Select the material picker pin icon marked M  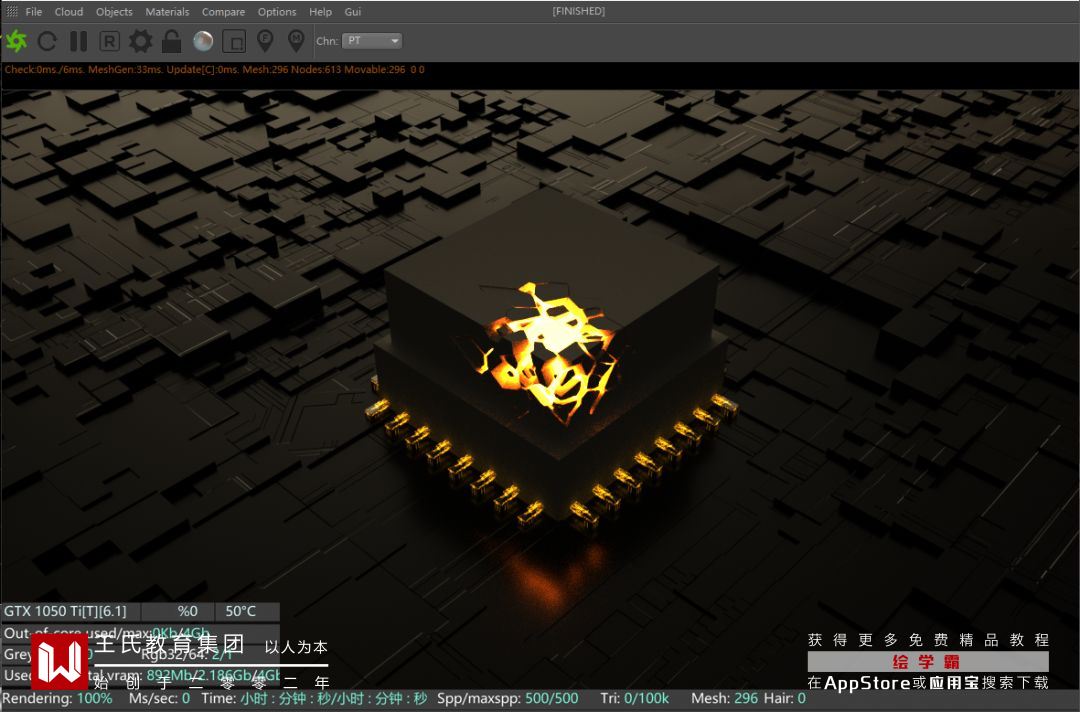pos(296,41)
